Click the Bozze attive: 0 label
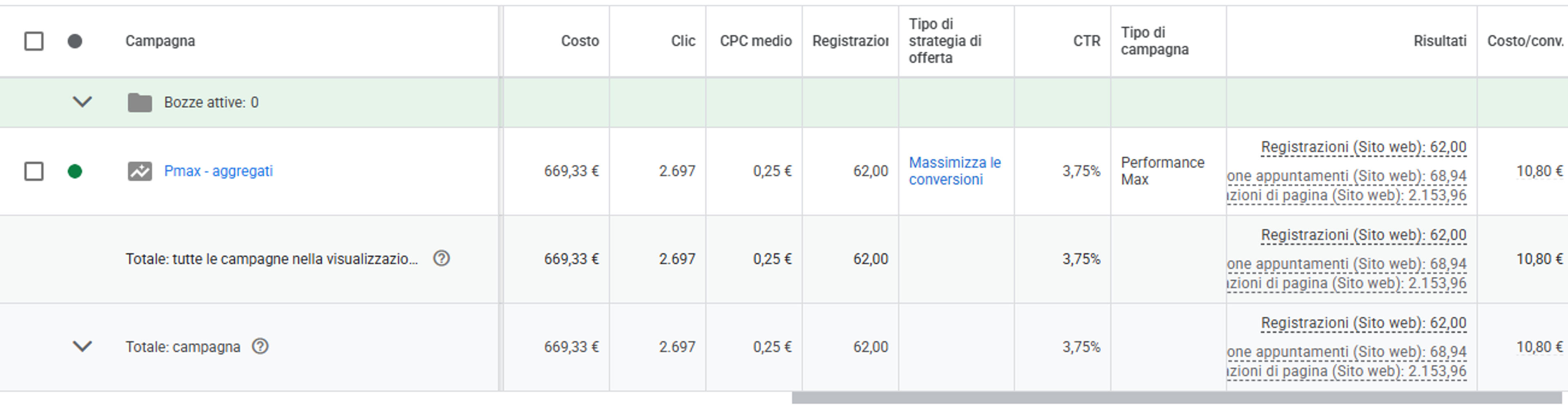Viewport: 1568px width, 418px height. point(211,102)
